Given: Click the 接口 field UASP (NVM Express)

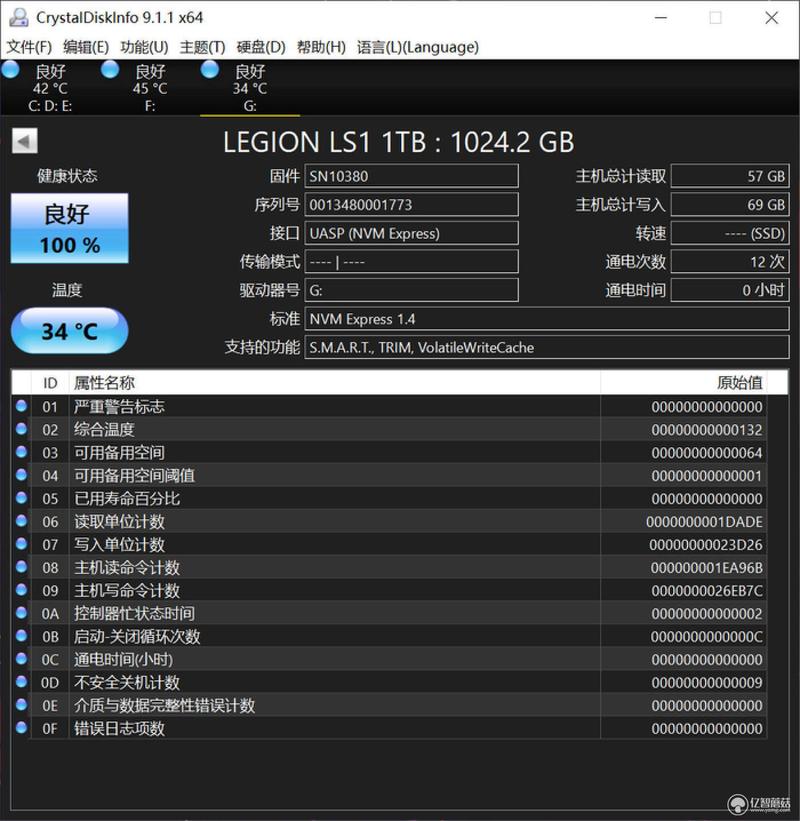Looking at the screenshot, I should pos(412,233).
